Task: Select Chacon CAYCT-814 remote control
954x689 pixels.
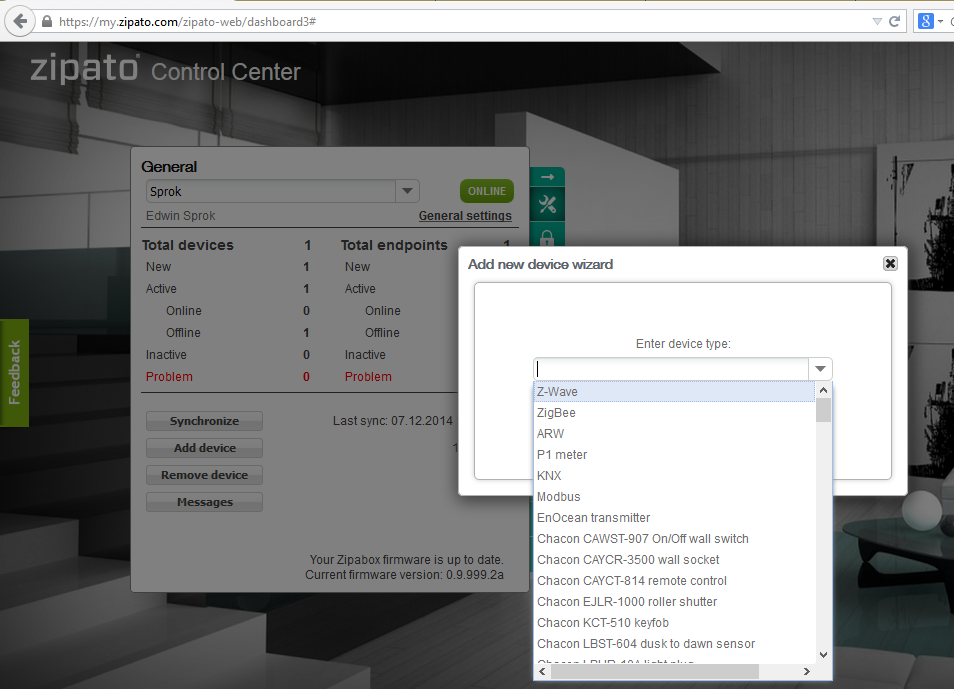Action: (x=674, y=581)
